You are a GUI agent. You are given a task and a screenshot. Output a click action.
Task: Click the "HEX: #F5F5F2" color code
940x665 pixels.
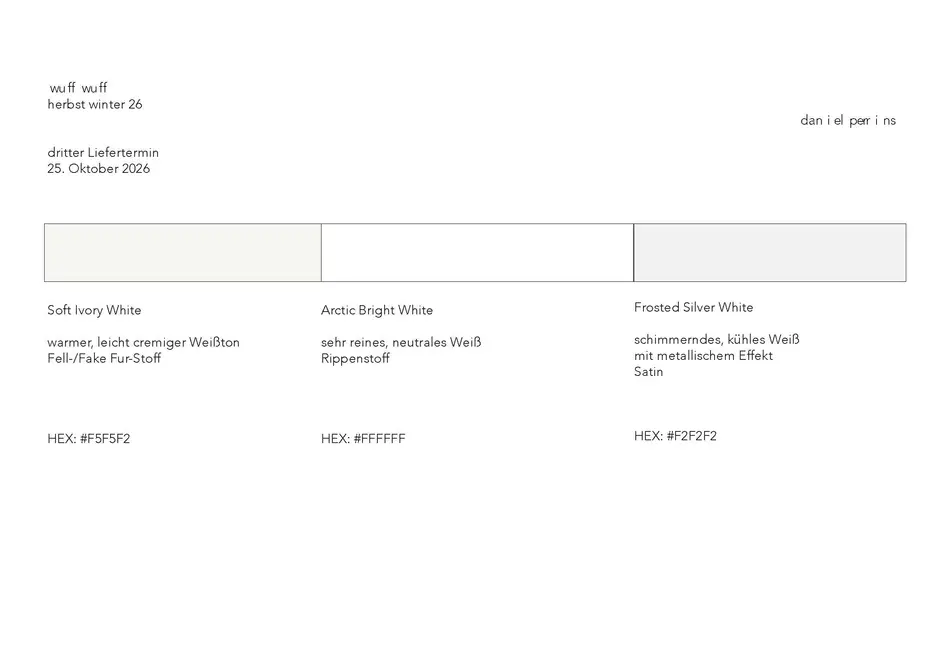pyautogui.click(x=89, y=438)
